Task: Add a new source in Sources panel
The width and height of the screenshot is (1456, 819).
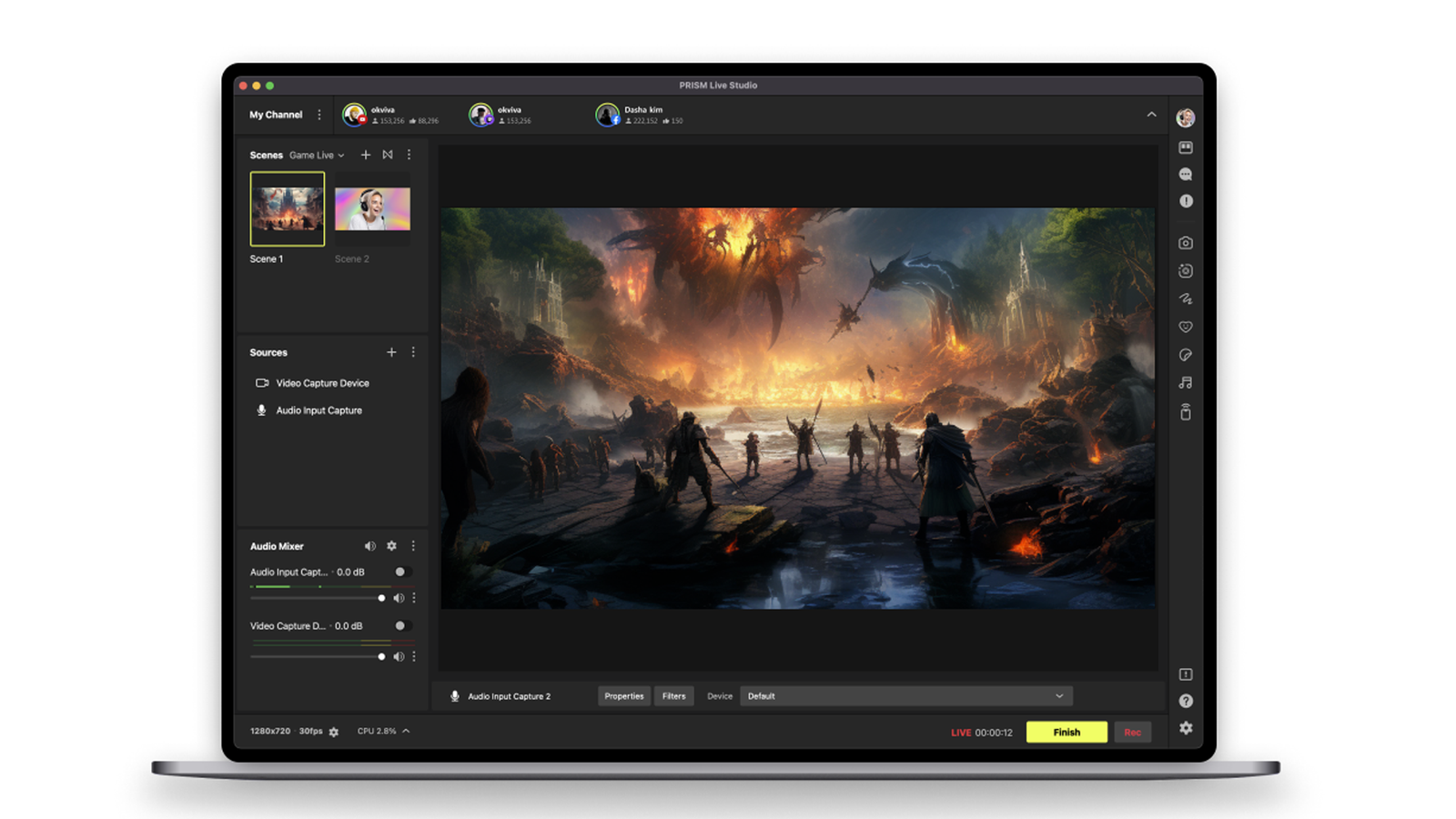Action: [391, 352]
